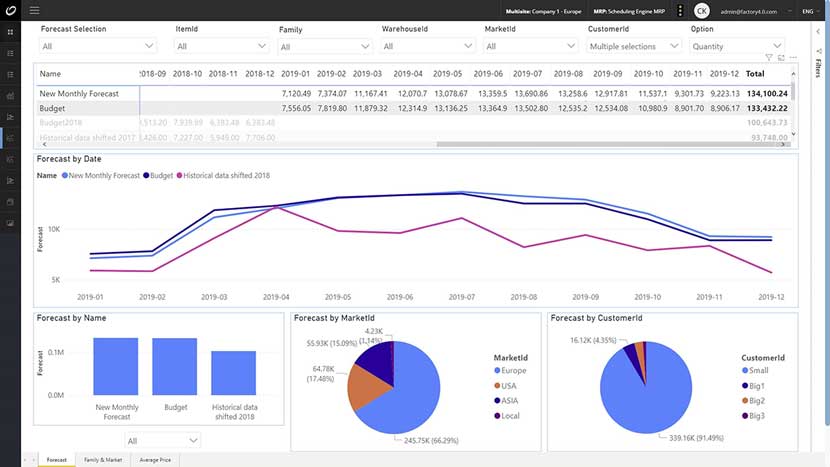This screenshot has width=830, height=467.
Task: Click the Big2 customer legend item
Action: [x=753, y=400]
